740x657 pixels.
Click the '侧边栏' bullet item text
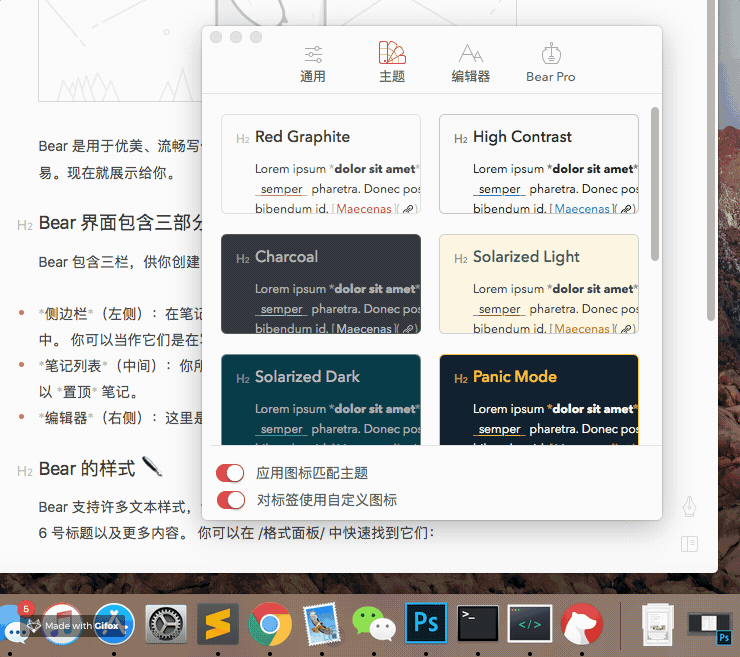(x=66, y=314)
